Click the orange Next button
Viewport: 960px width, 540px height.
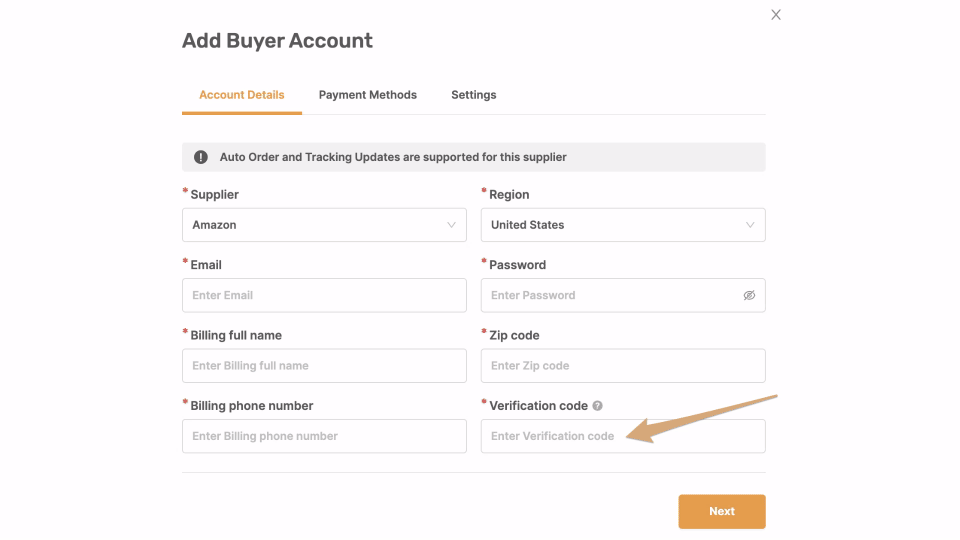(x=722, y=511)
